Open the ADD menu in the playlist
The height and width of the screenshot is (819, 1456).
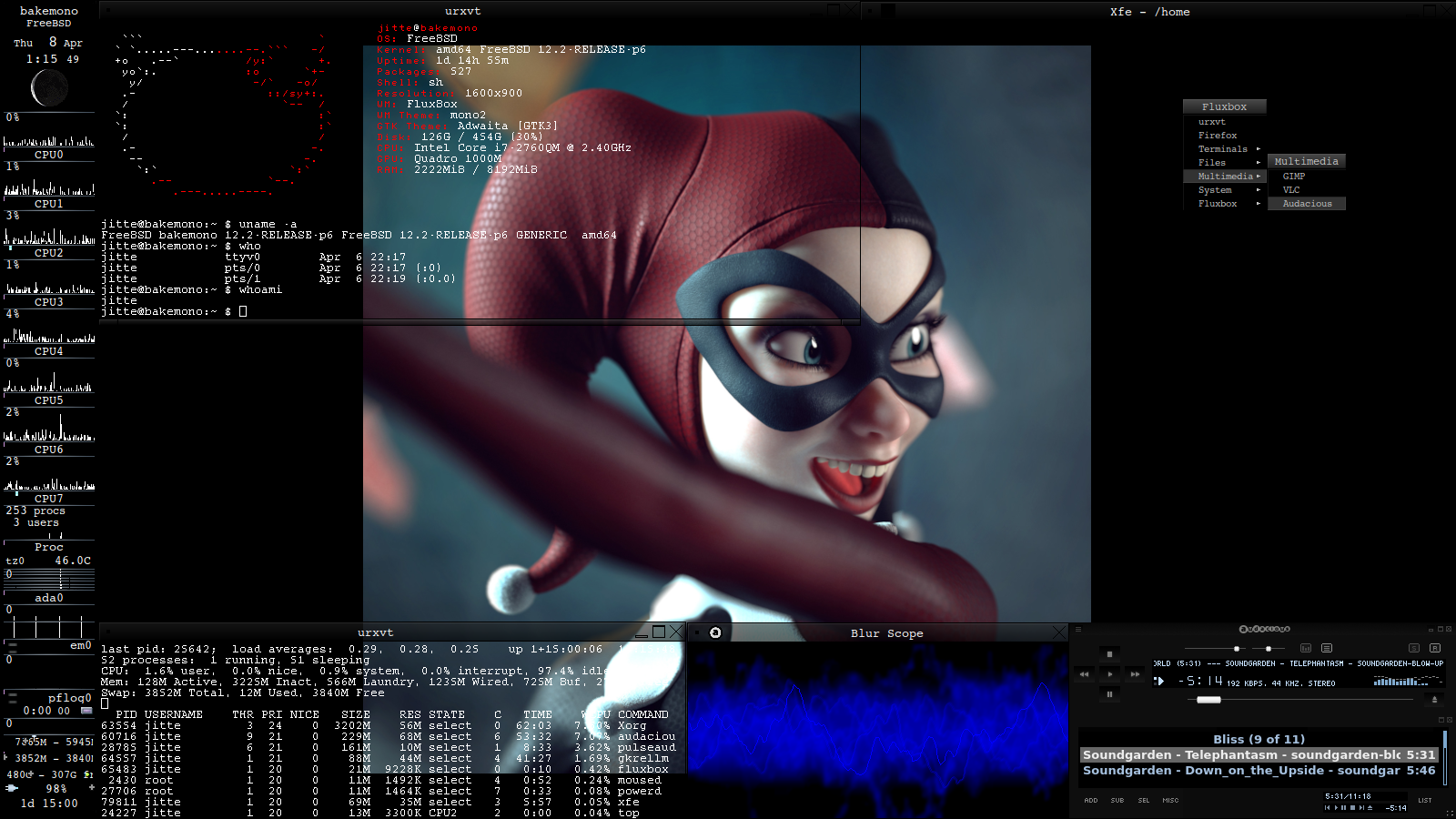[x=1091, y=800]
